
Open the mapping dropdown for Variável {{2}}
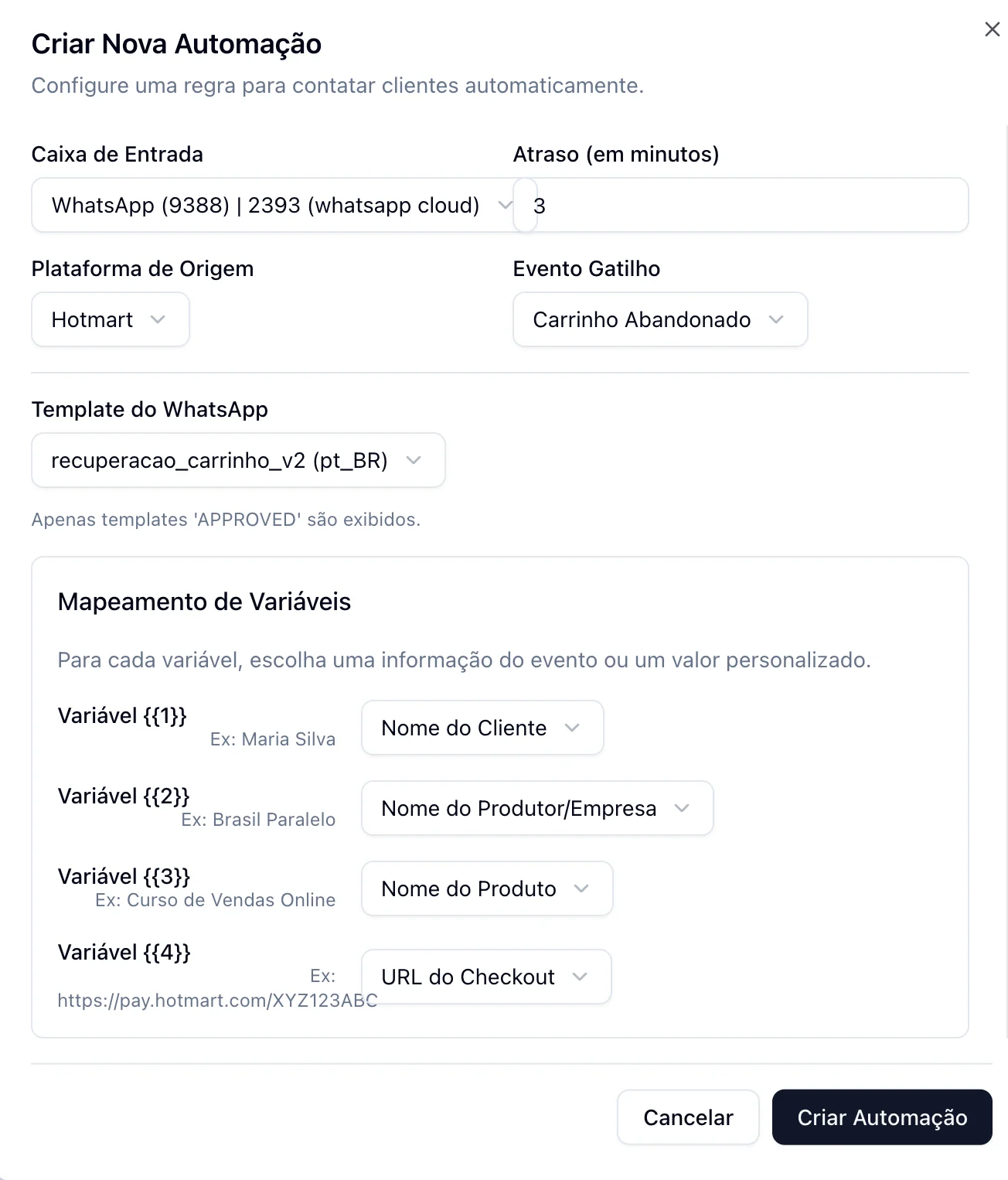tap(536, 808)
